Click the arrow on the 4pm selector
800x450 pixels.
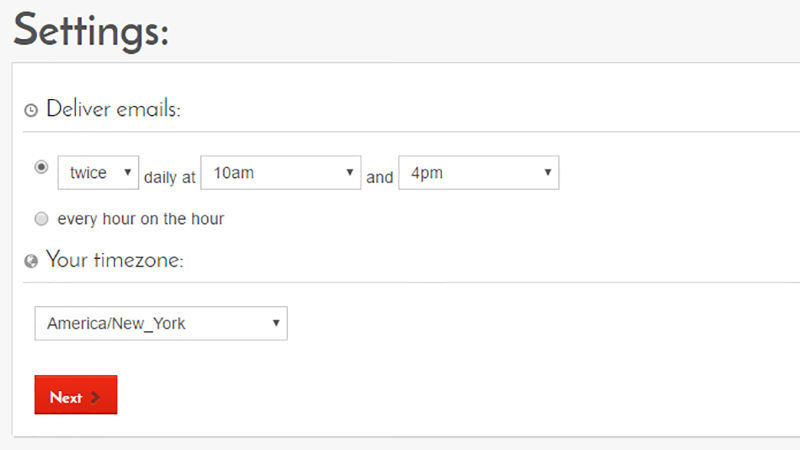pos(548,172)
